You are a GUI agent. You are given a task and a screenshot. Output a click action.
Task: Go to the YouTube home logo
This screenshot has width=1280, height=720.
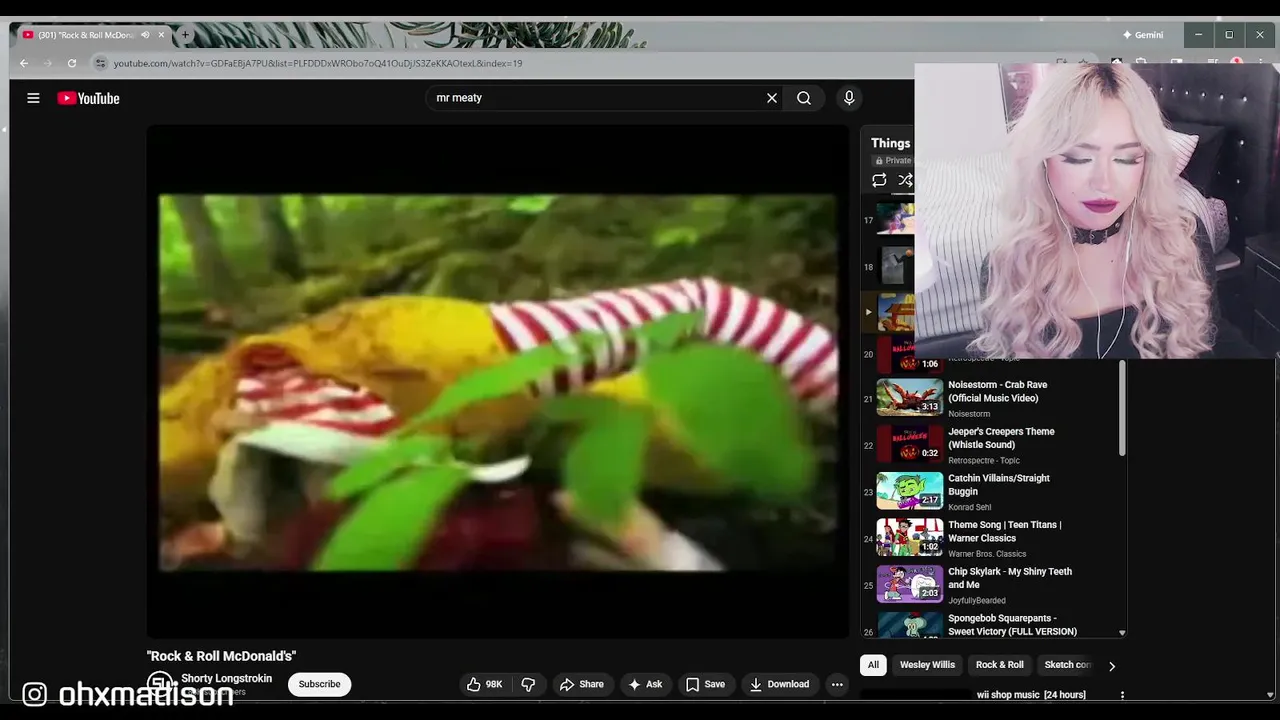(x=88, y=98)
